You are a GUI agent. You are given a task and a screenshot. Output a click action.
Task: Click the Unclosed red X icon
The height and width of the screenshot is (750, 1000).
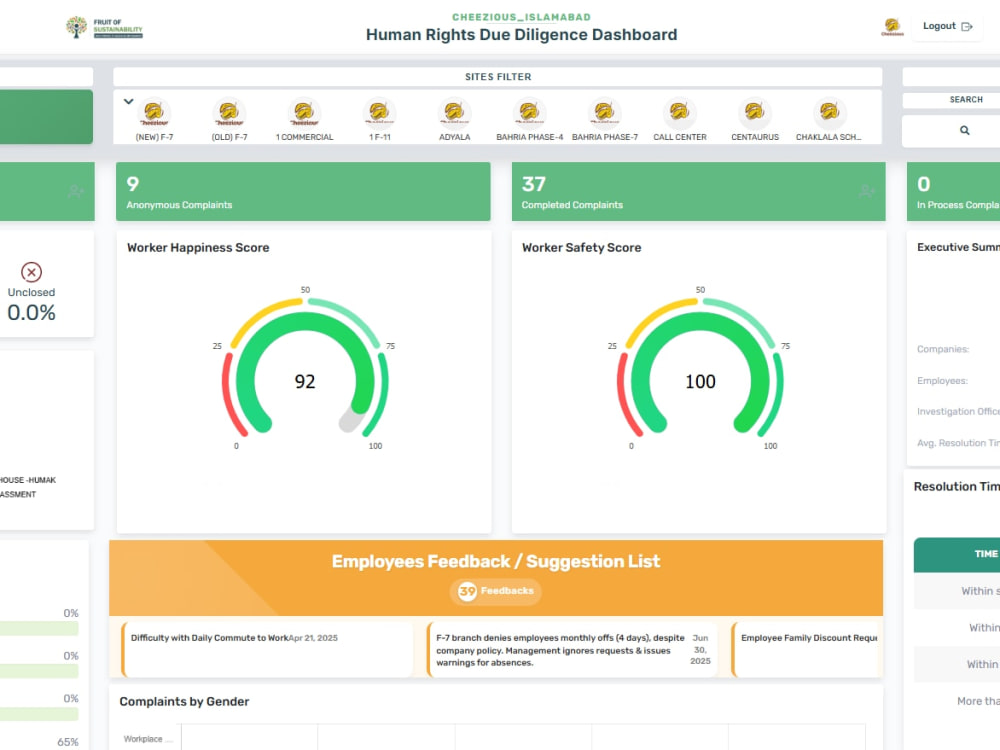[x=31, y=272]
